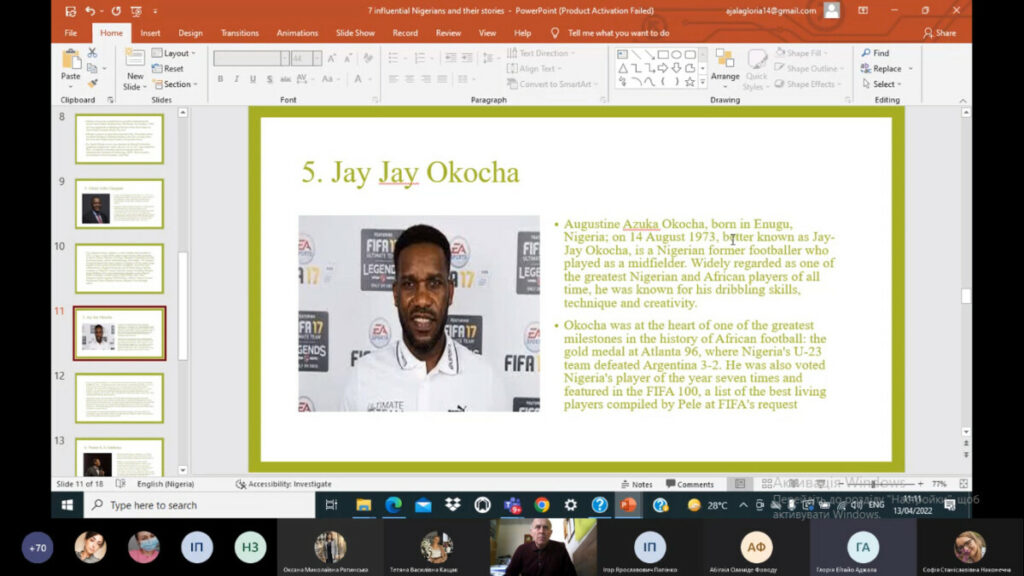The image size is (1024, 576).
Task: Click the Share button
Action: (939, 33)
